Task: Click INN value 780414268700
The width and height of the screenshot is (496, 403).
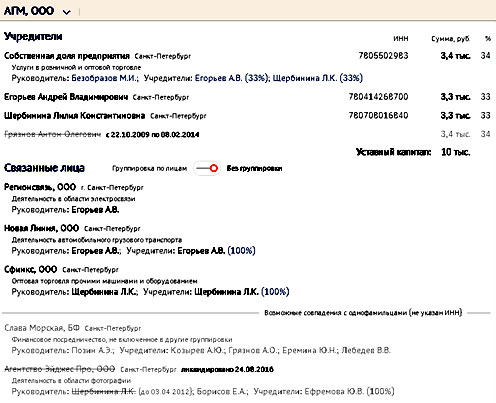Action: tap(378, 97)
